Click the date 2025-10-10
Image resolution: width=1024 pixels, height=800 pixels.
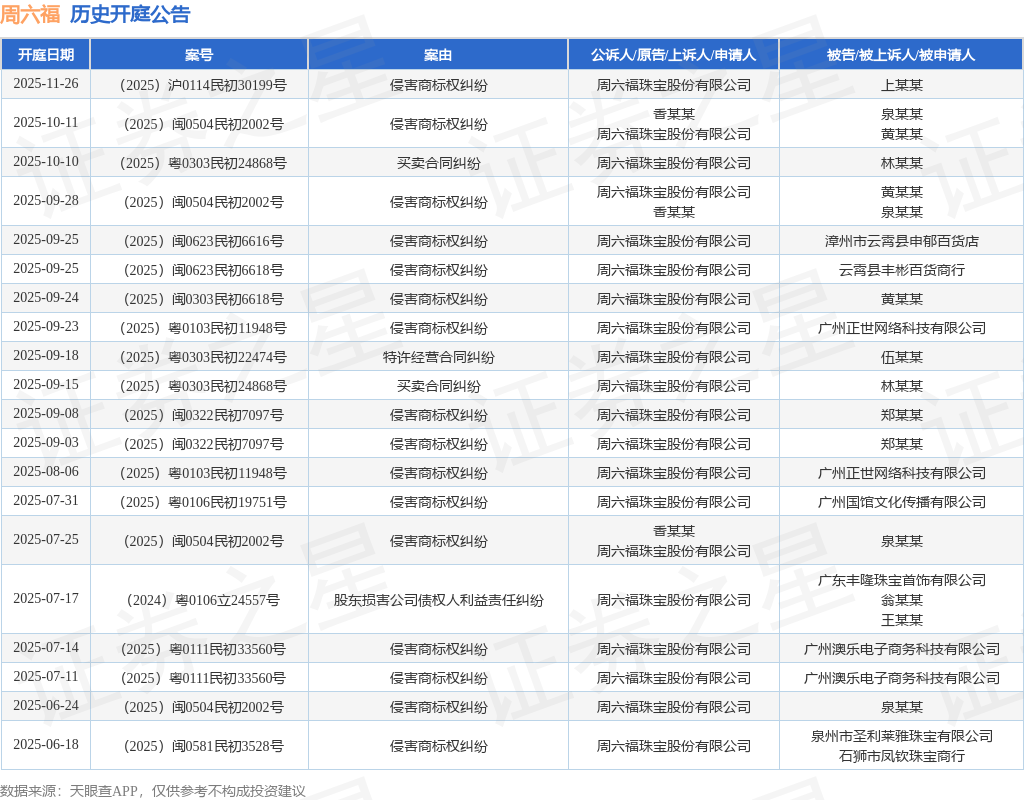click(46, 161)
